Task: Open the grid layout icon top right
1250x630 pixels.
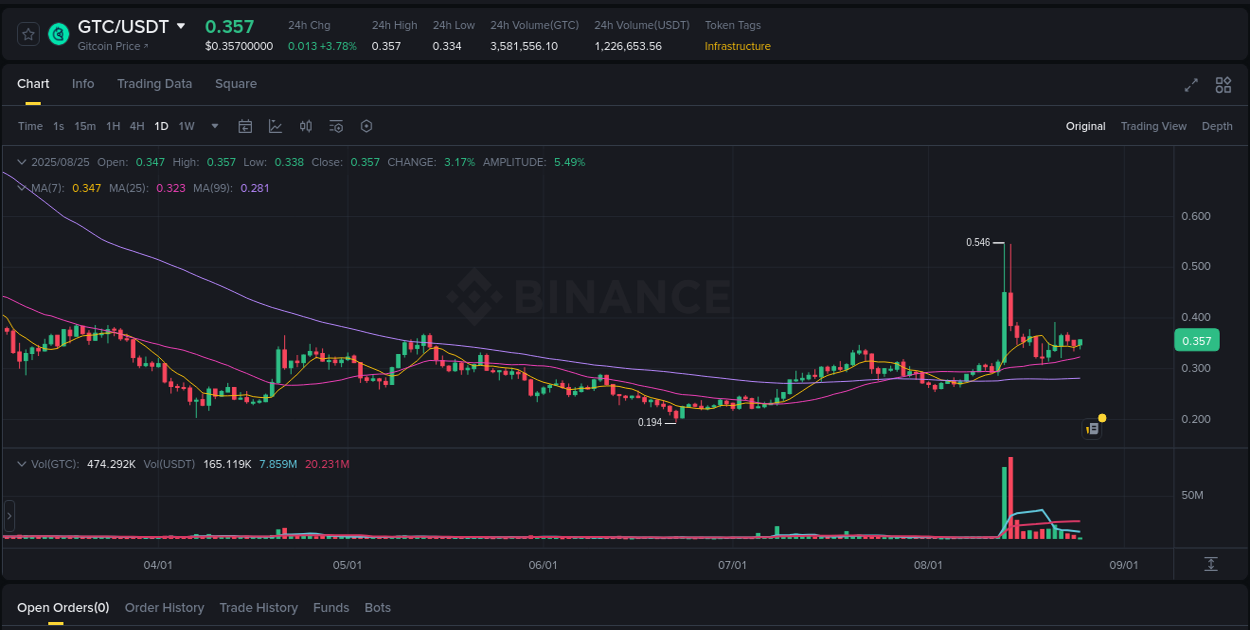Action: [1223, 85]
